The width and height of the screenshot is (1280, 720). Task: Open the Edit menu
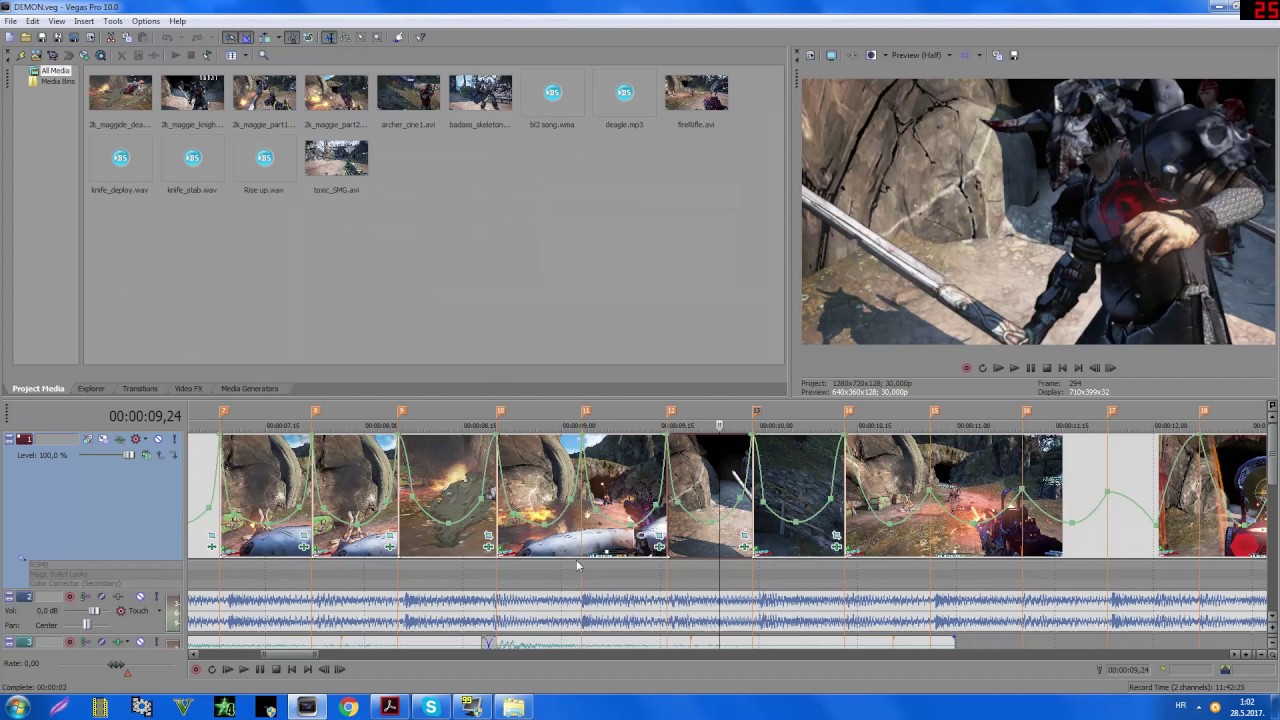33,21
